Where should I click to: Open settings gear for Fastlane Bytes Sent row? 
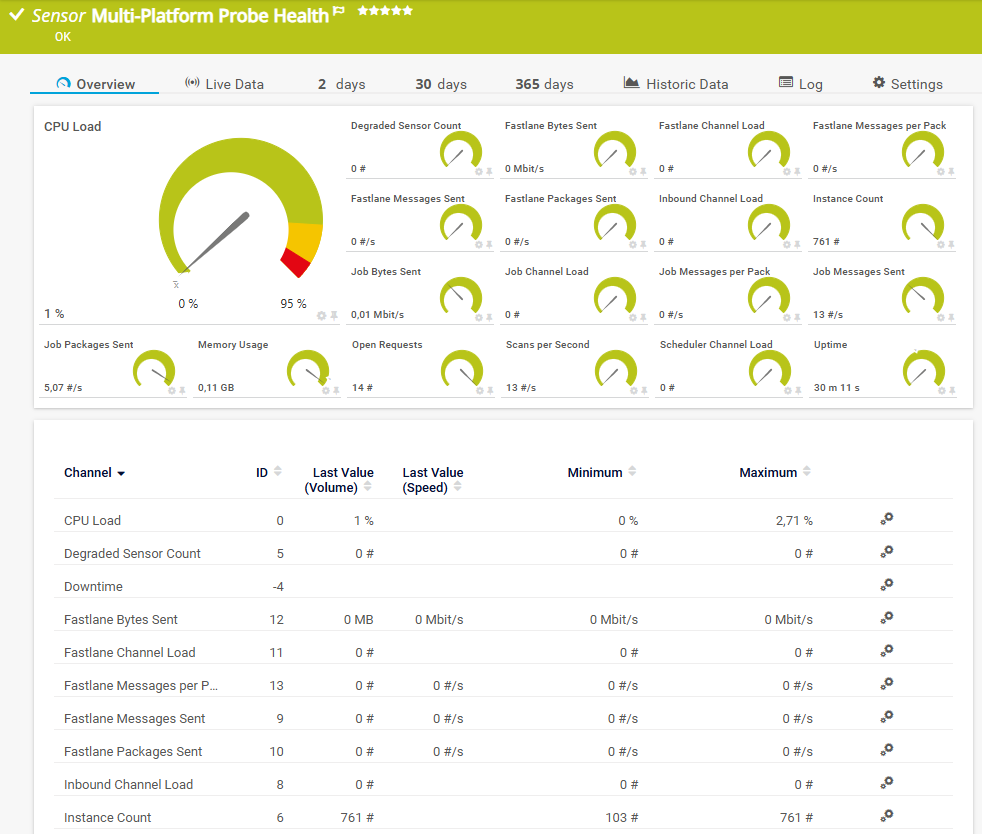tap(886, 618)
